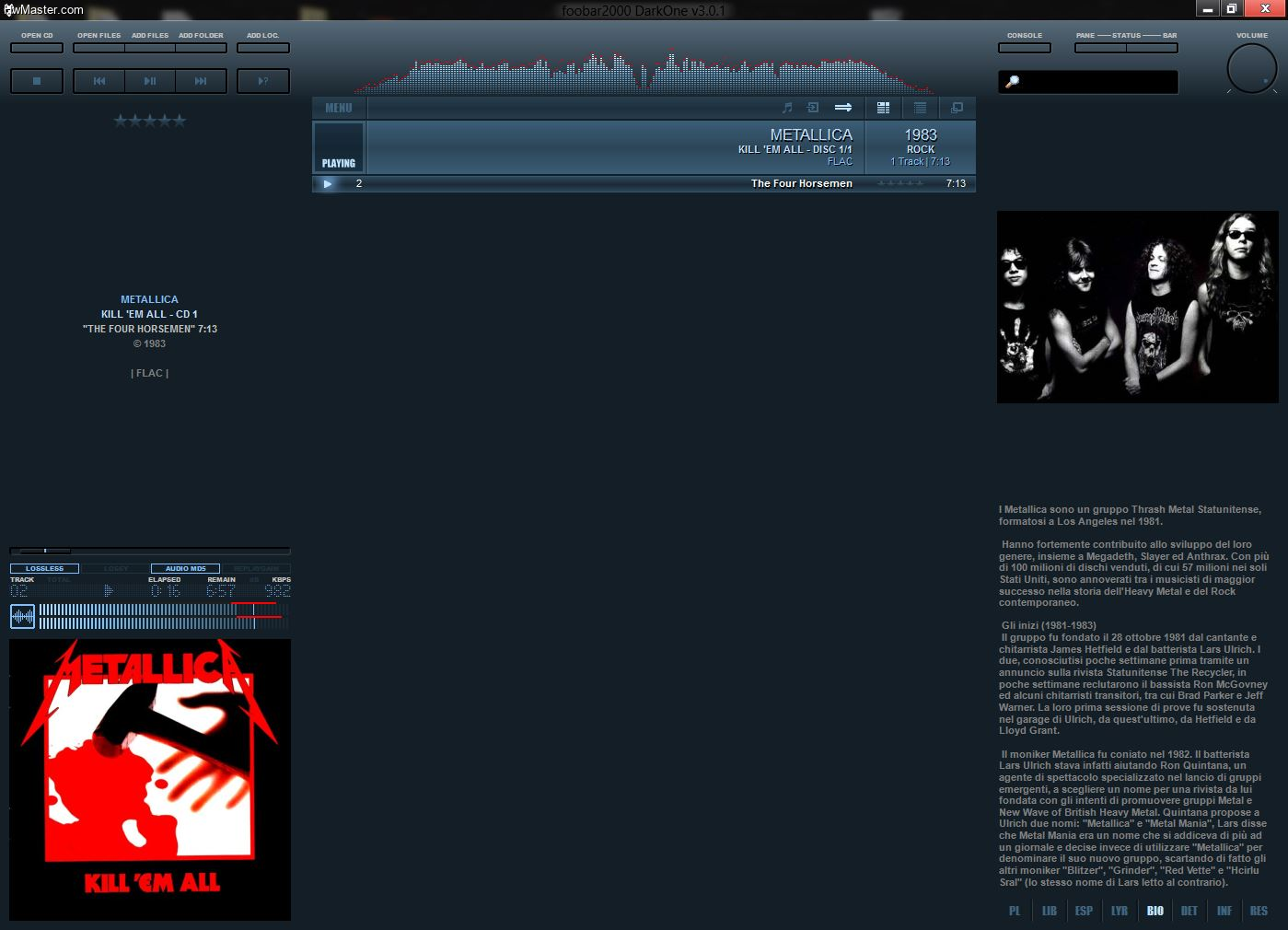Click the OPEN CD button
This screenshot has width=1288, height=930.
(37, 48)
